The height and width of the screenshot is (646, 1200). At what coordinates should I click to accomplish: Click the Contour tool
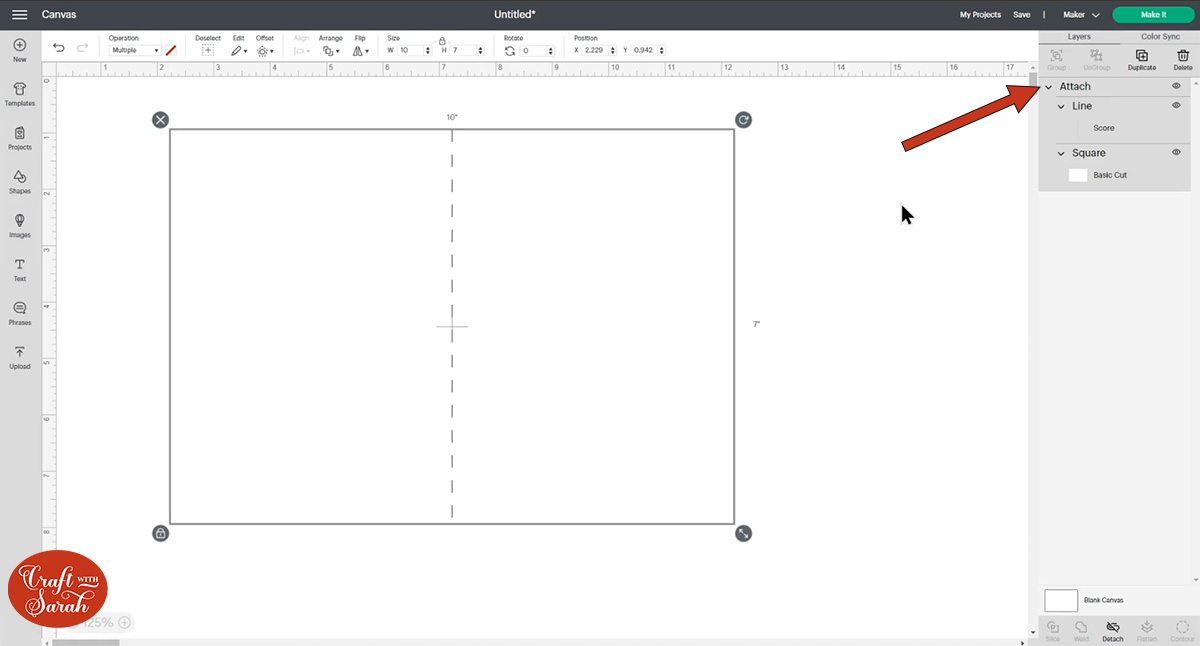coord(1181,630)
